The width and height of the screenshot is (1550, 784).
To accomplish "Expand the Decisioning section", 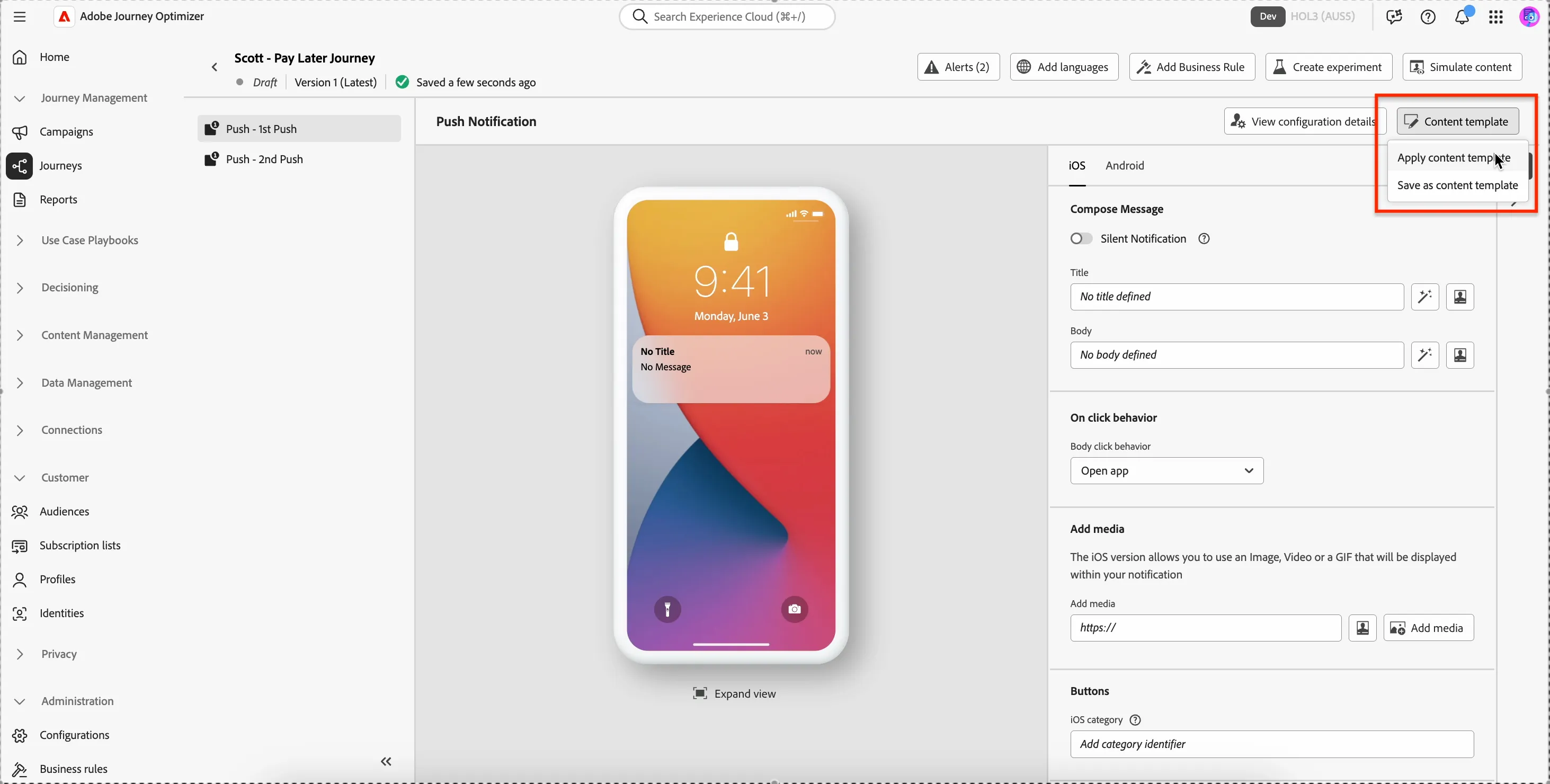I will [19, 288].
